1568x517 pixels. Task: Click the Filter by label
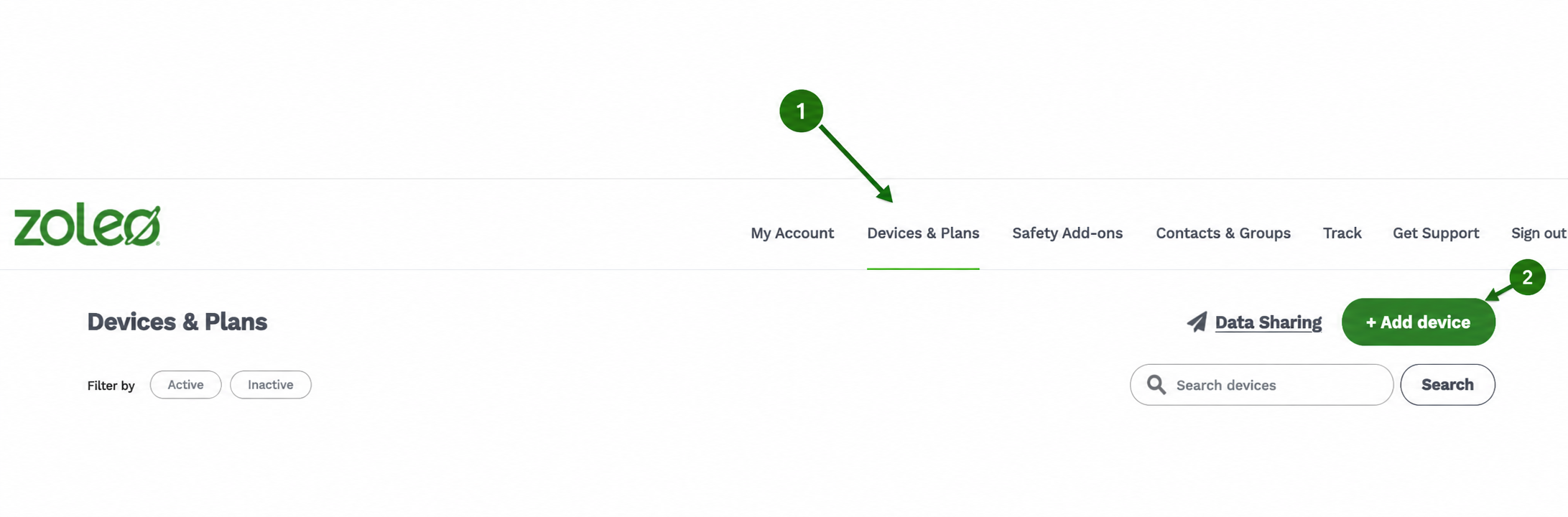coord(111,386)
